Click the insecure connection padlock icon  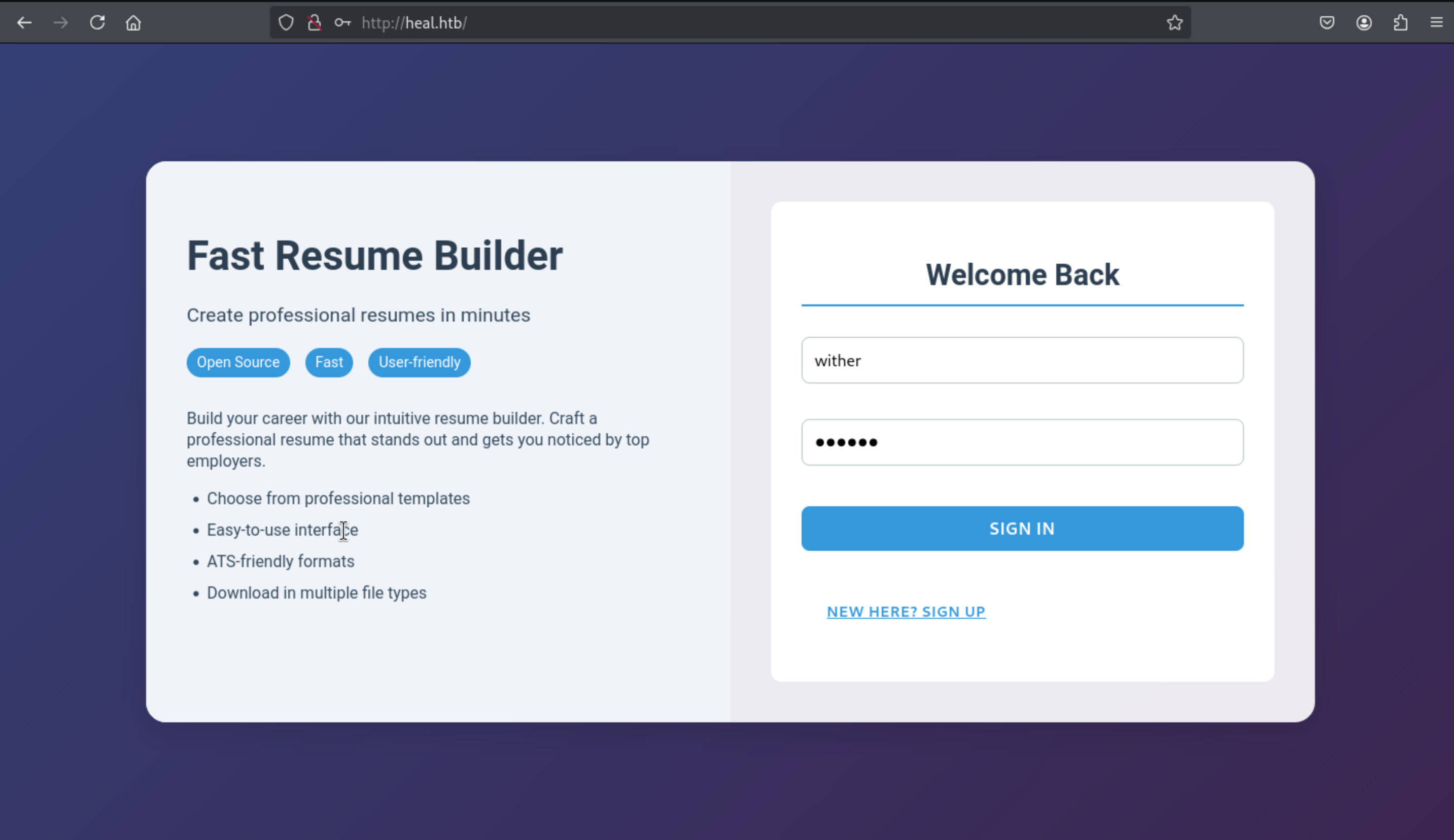click(314, 22)
